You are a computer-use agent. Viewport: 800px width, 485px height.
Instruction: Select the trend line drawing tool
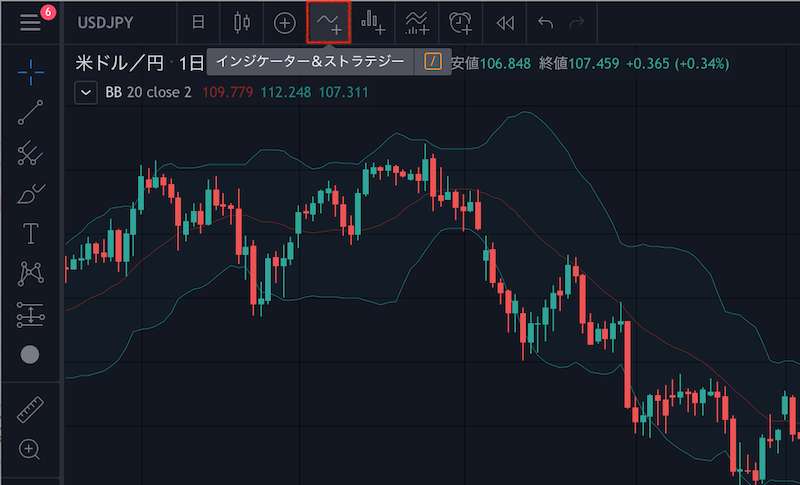pyautogui.click(x=30, y=112)
